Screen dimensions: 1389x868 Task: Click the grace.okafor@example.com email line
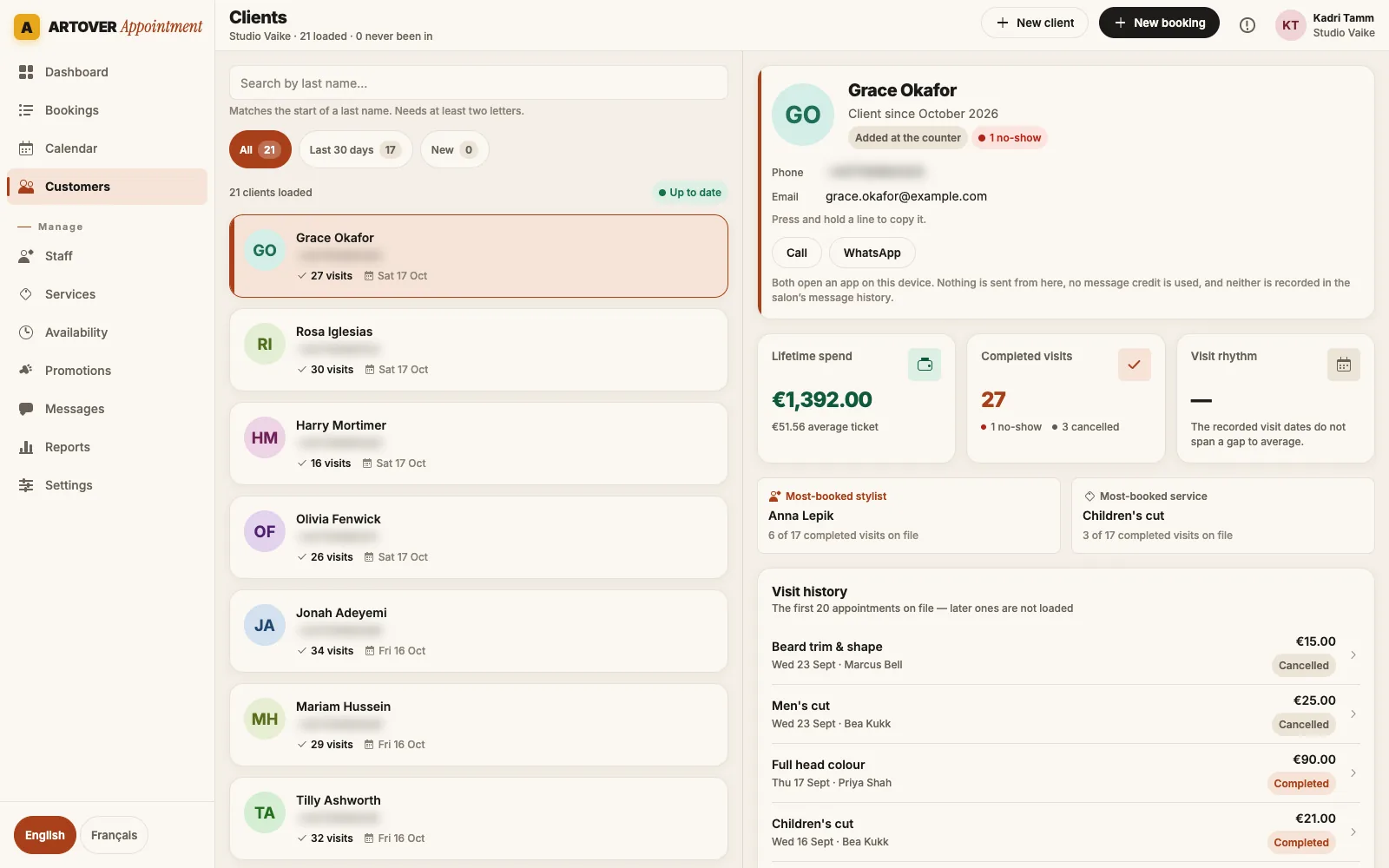[x=906, y=196]
